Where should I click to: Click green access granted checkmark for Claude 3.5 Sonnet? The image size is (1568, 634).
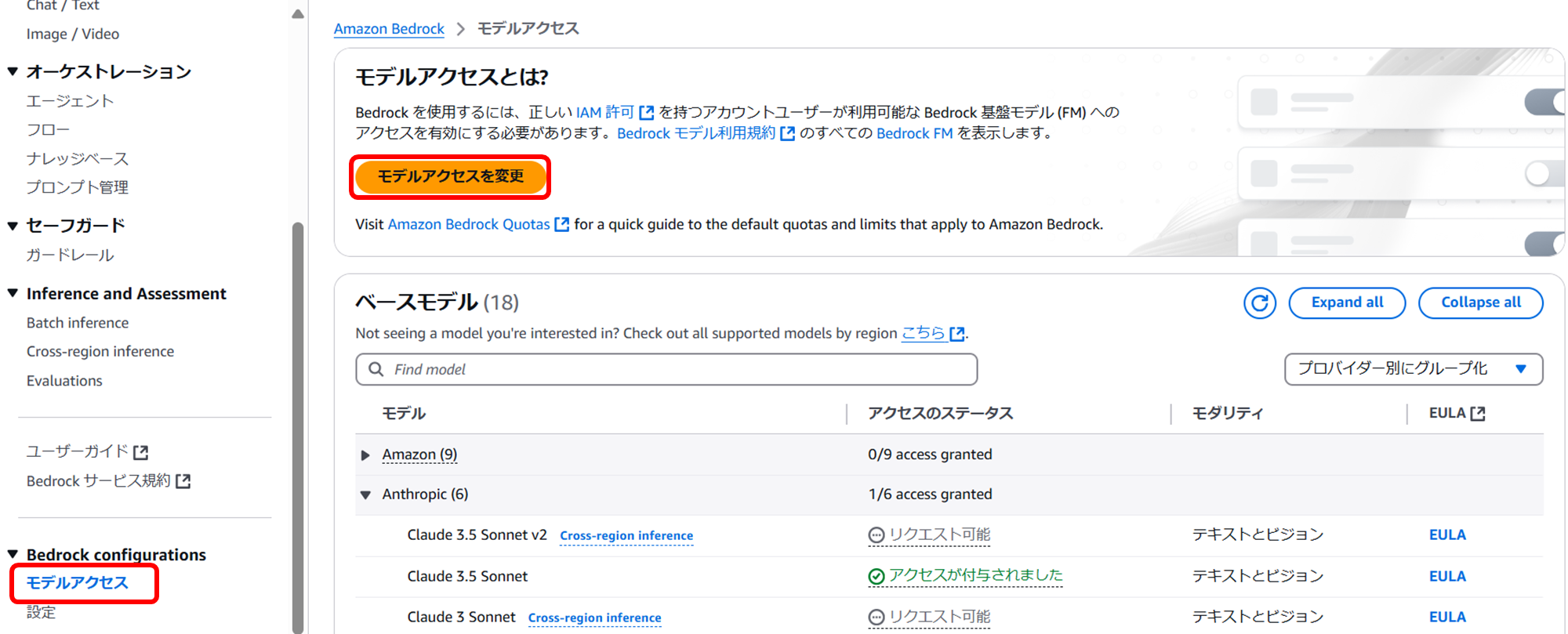tap(877, 577)
